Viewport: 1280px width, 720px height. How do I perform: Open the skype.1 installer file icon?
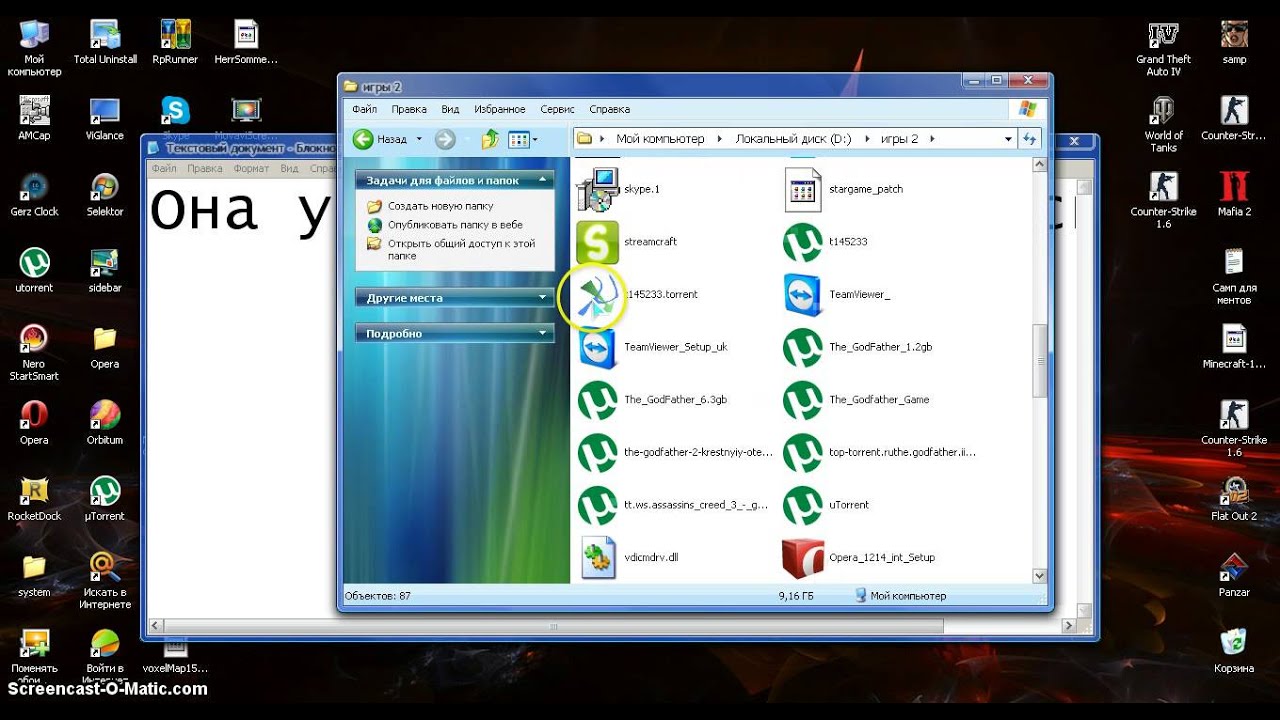598,189
